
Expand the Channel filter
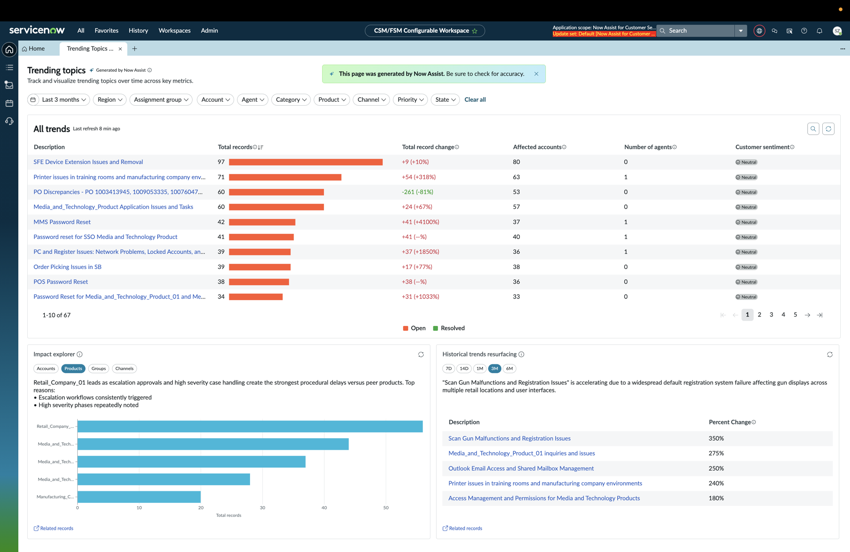(371, 100)
